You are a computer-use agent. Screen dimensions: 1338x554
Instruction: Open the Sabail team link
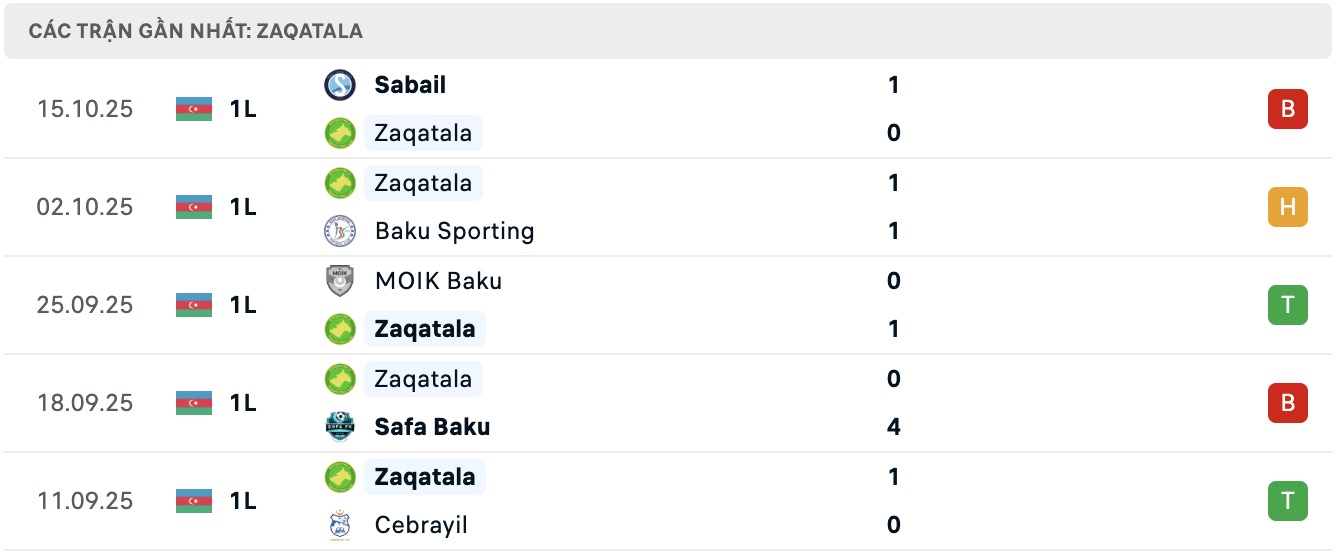click(x=410, y=85)
